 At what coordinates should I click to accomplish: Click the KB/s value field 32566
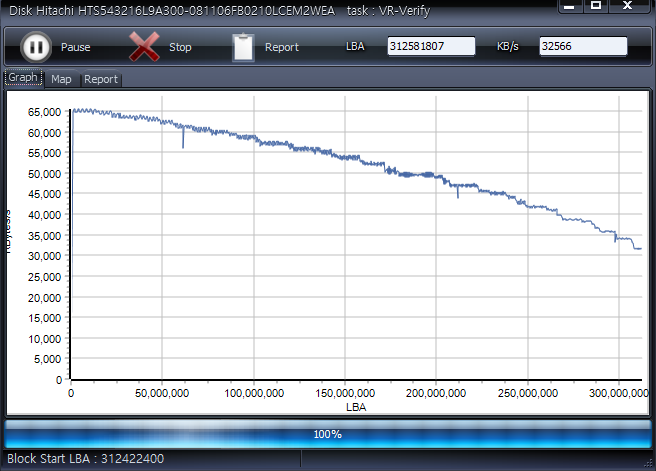(583, 46)
